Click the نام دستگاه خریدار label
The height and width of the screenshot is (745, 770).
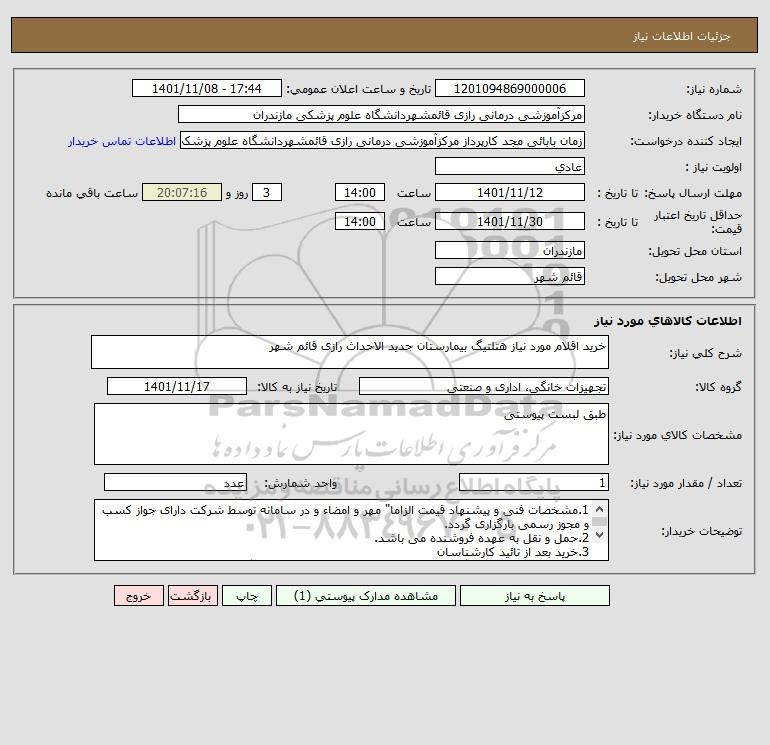pyautogui.click(x=695, y=115)
